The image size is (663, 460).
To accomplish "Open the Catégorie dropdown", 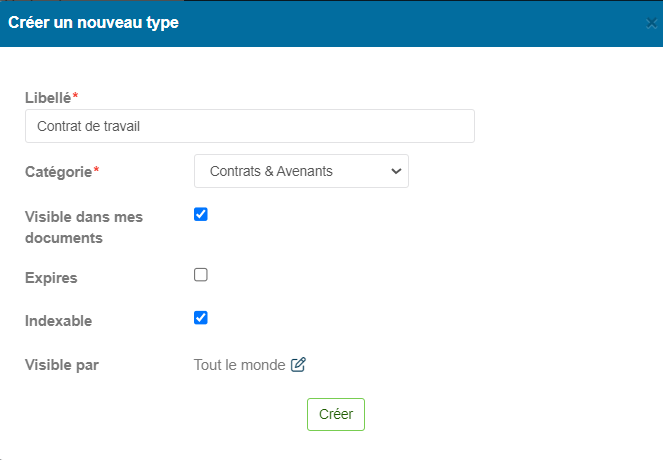I will tap(301, 171).
